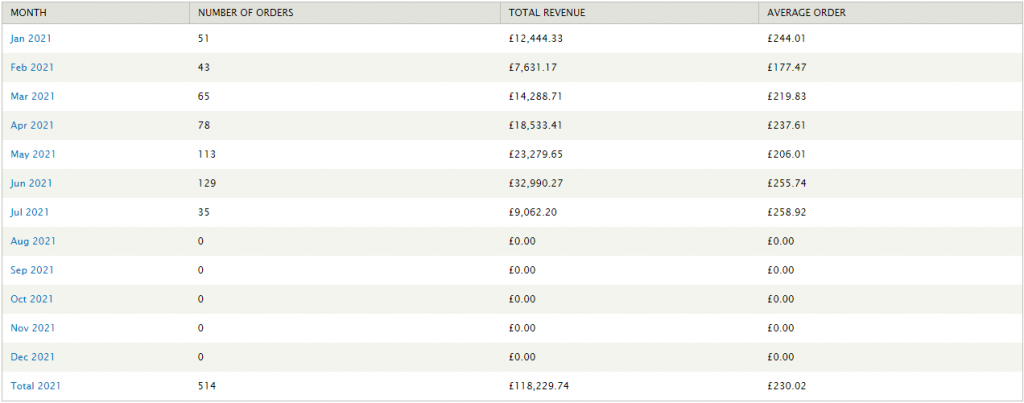Open the Total 2021 link
This screenshot has width=1024, height=403.
click(36, 386)
